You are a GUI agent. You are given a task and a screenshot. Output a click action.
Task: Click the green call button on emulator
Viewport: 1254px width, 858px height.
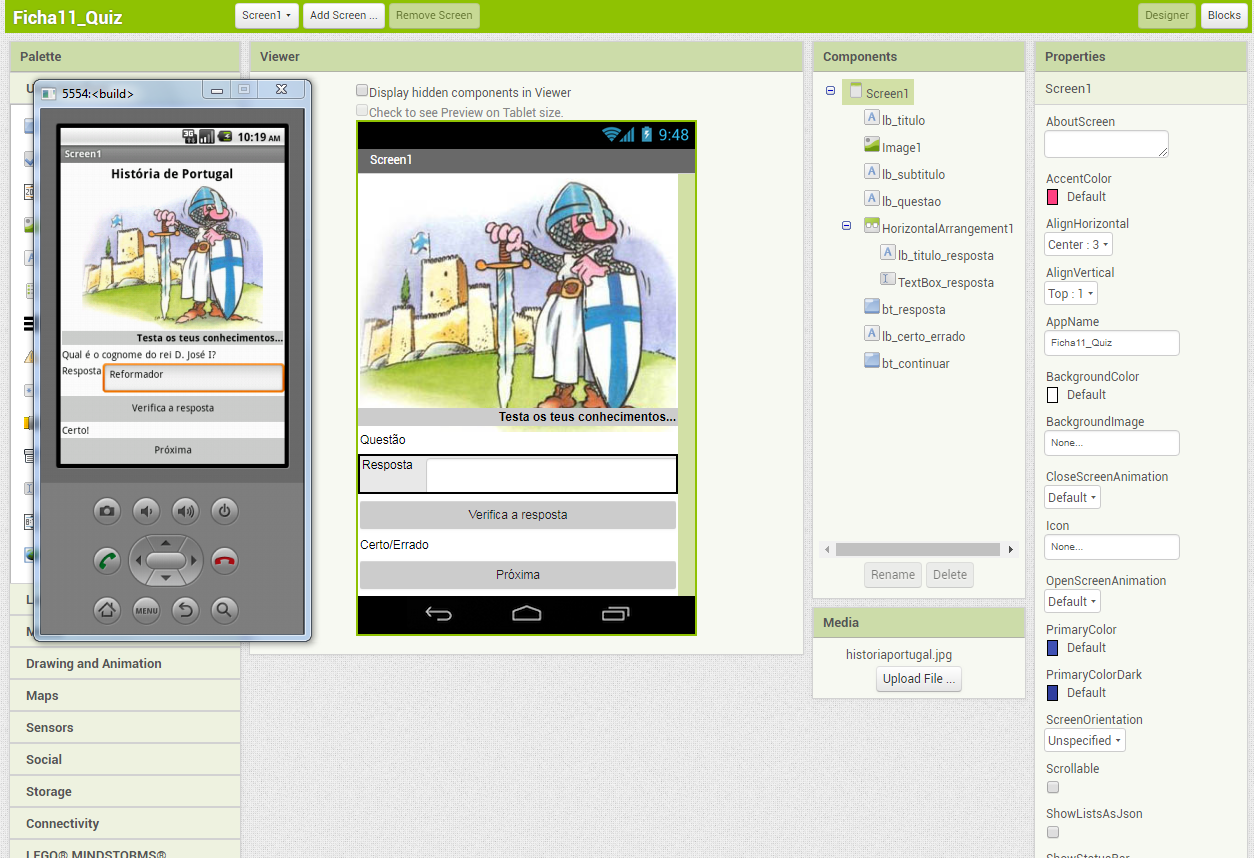108,560
